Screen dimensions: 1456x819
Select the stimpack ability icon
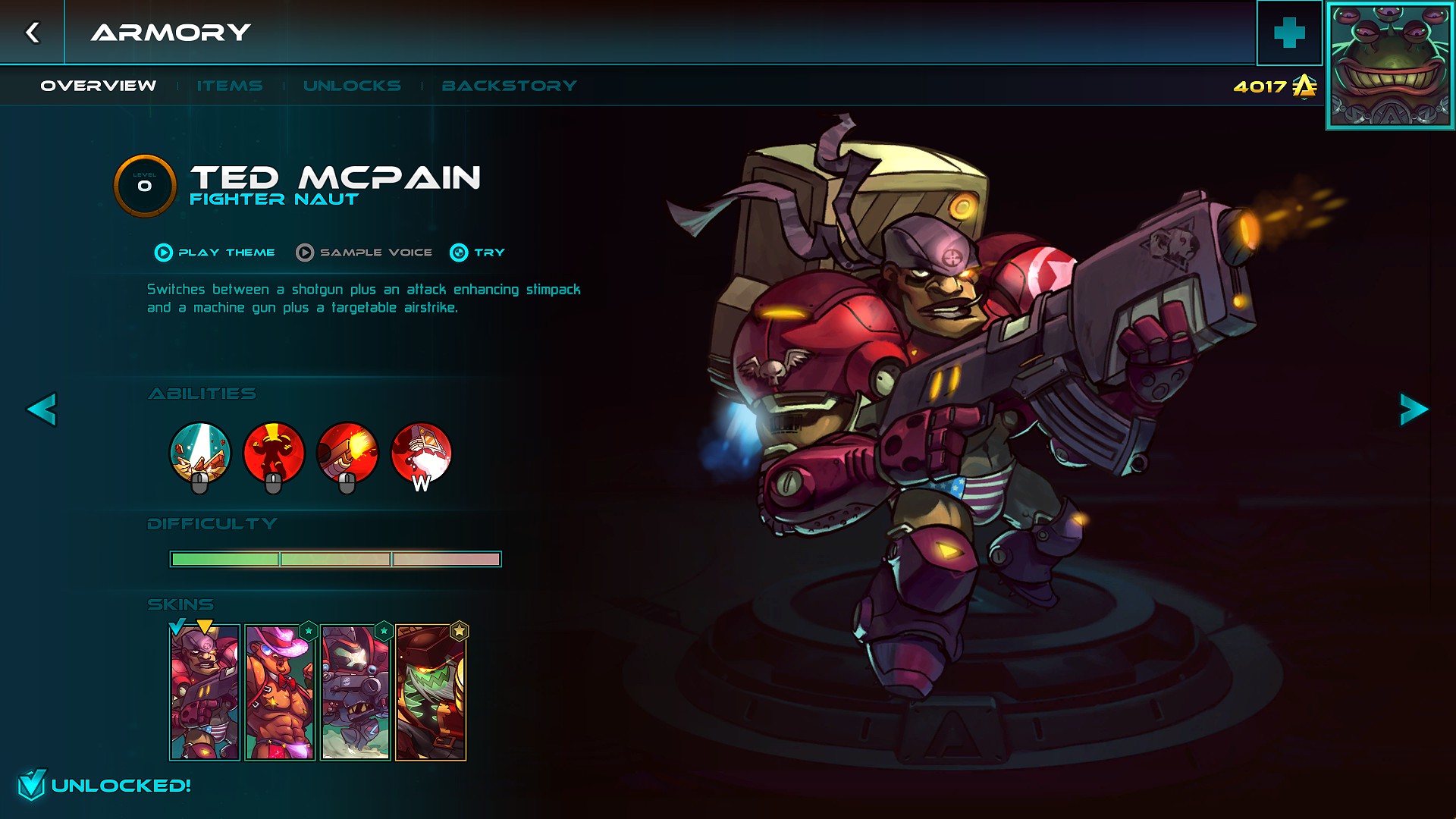point(274,453)
